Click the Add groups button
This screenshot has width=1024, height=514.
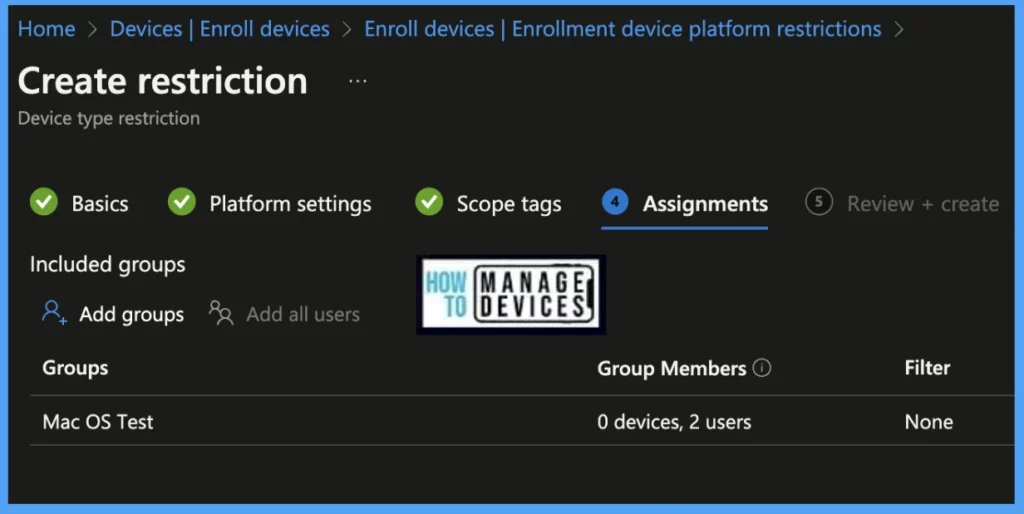point(113,314)
